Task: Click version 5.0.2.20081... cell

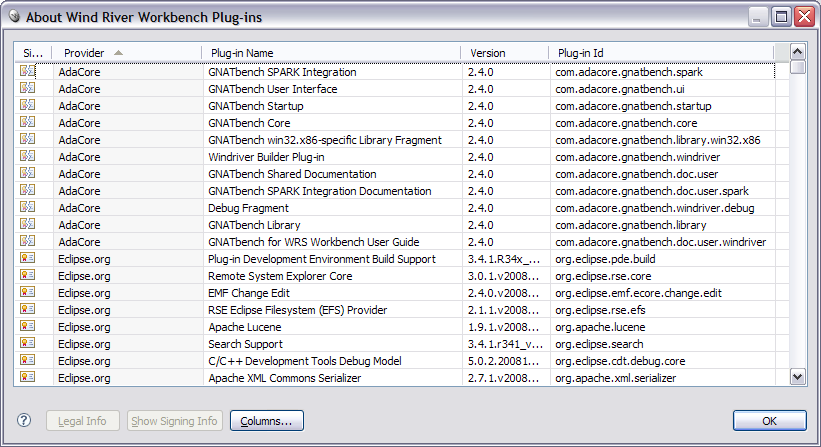Action: 503,361
